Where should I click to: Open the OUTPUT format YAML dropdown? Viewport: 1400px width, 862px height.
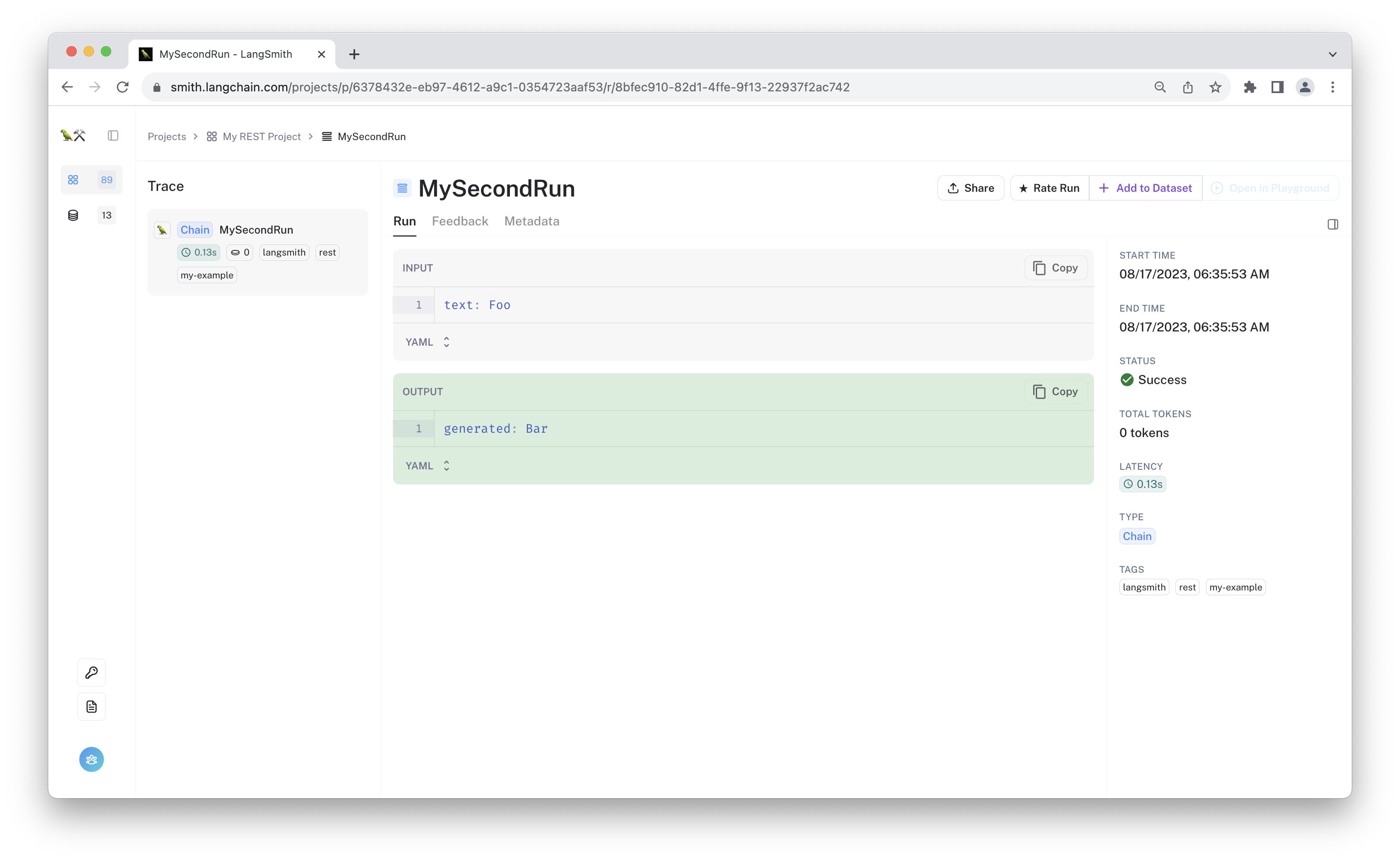tap(428, 466)
